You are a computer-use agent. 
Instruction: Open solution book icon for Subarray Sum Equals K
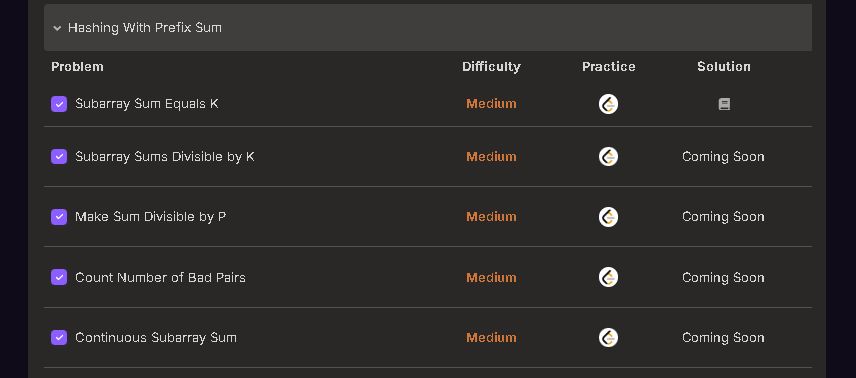[724, 104]
